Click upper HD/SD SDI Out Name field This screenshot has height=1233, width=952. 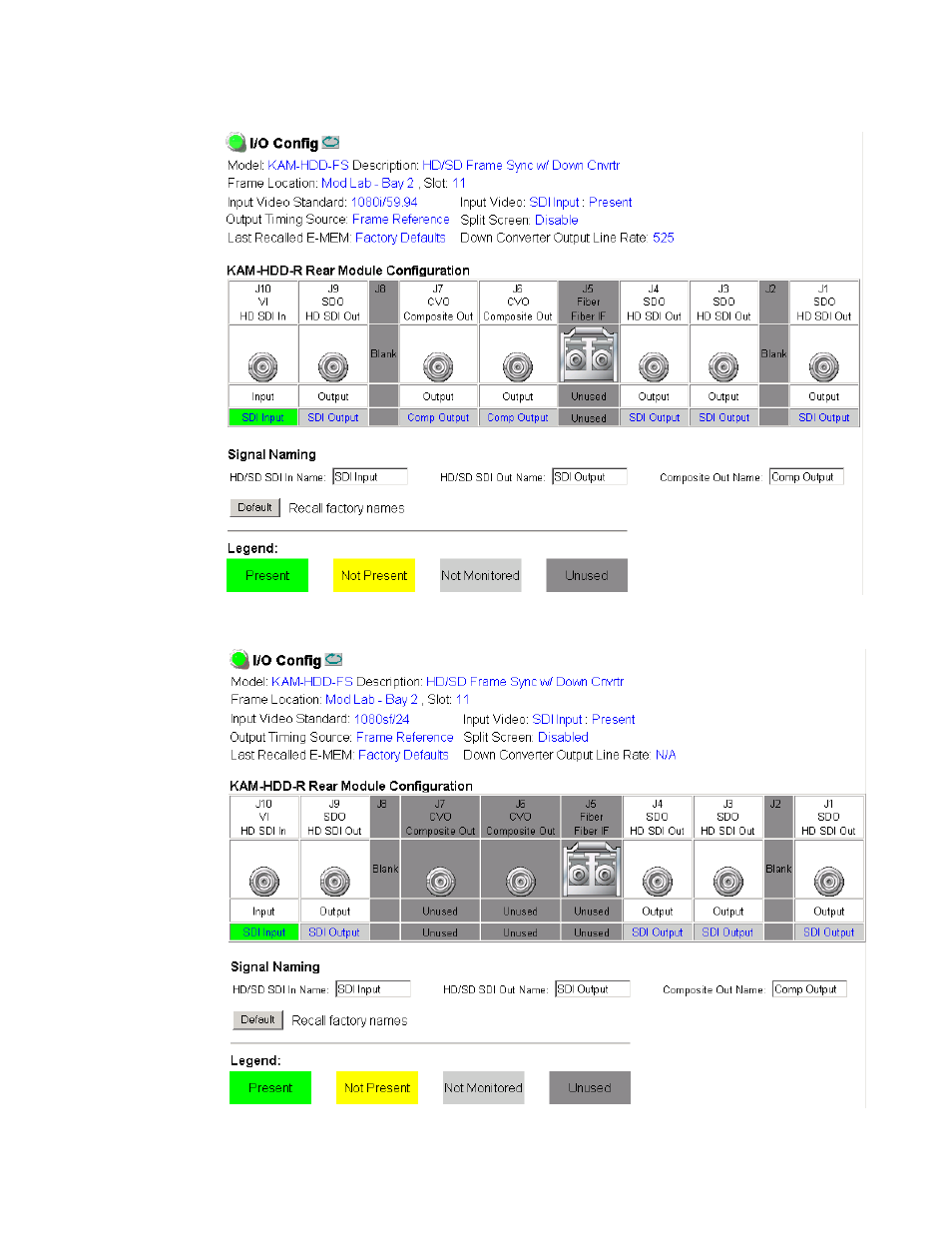(590, 477)
